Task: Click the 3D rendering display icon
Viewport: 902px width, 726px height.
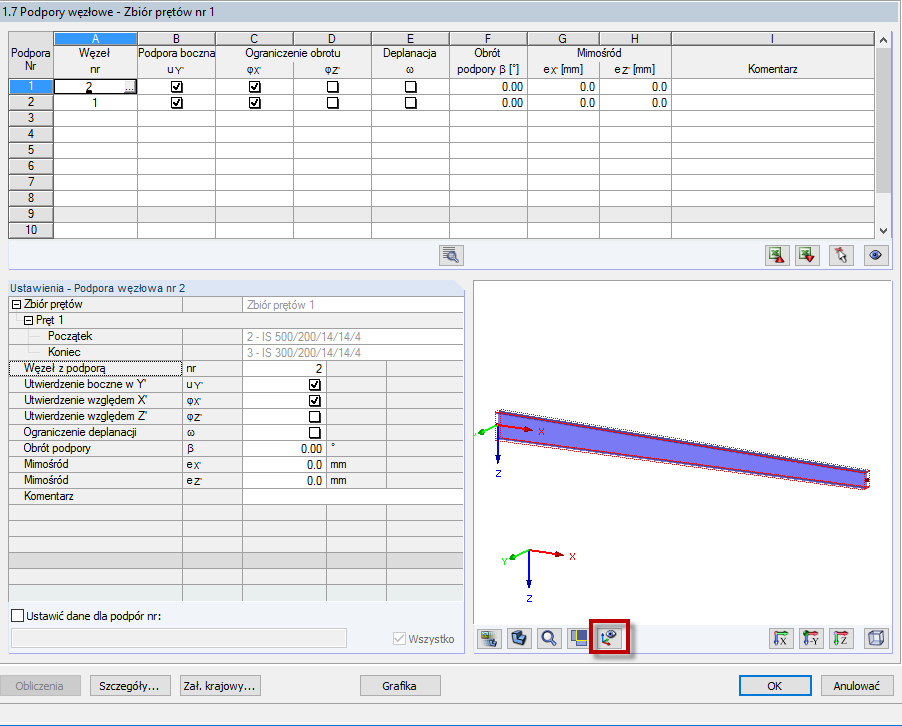Action: tap(519, 638)
